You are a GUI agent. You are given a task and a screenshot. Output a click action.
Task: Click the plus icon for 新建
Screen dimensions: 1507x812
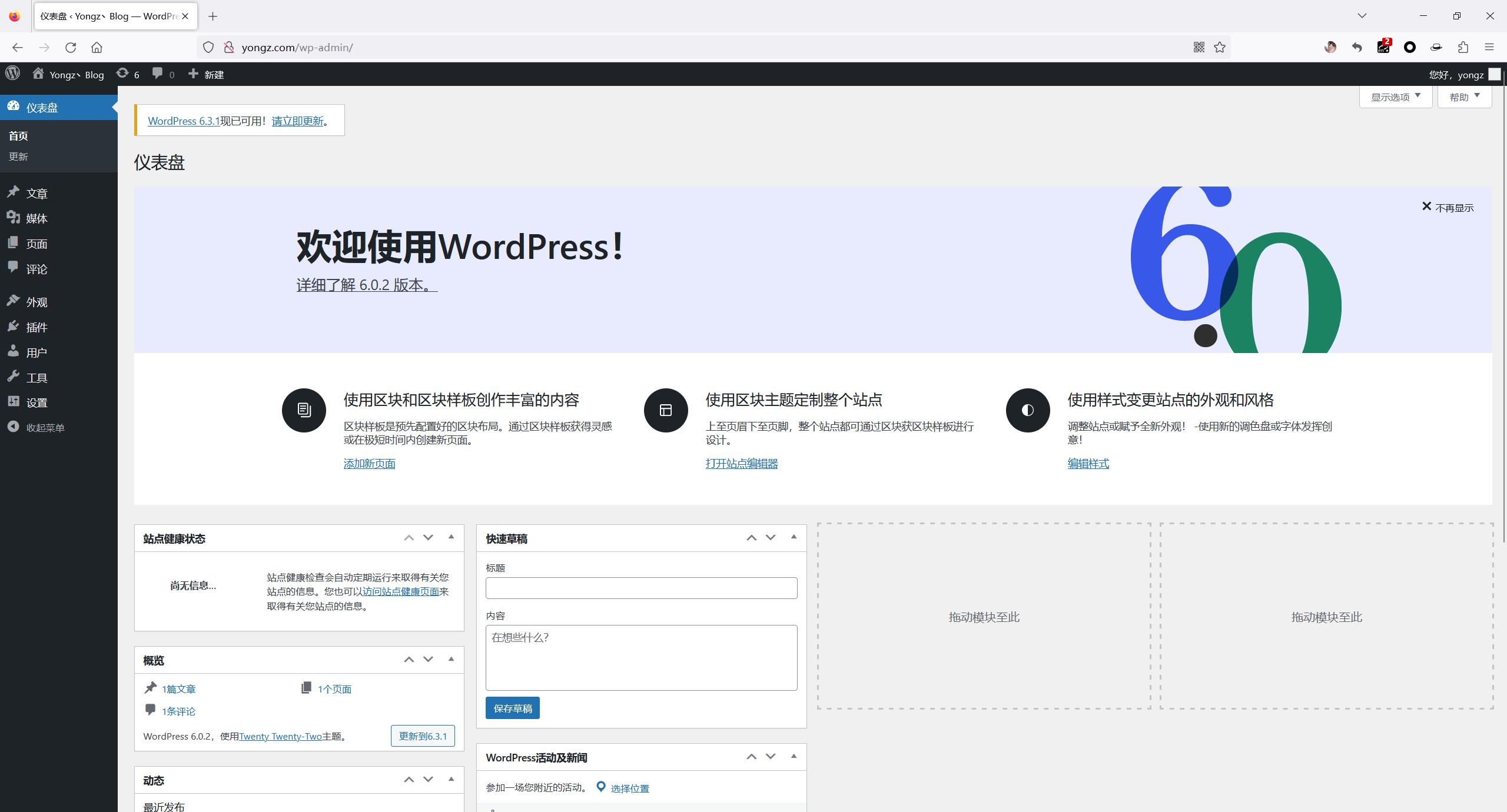pyautogui.click(x=193, y=74)
